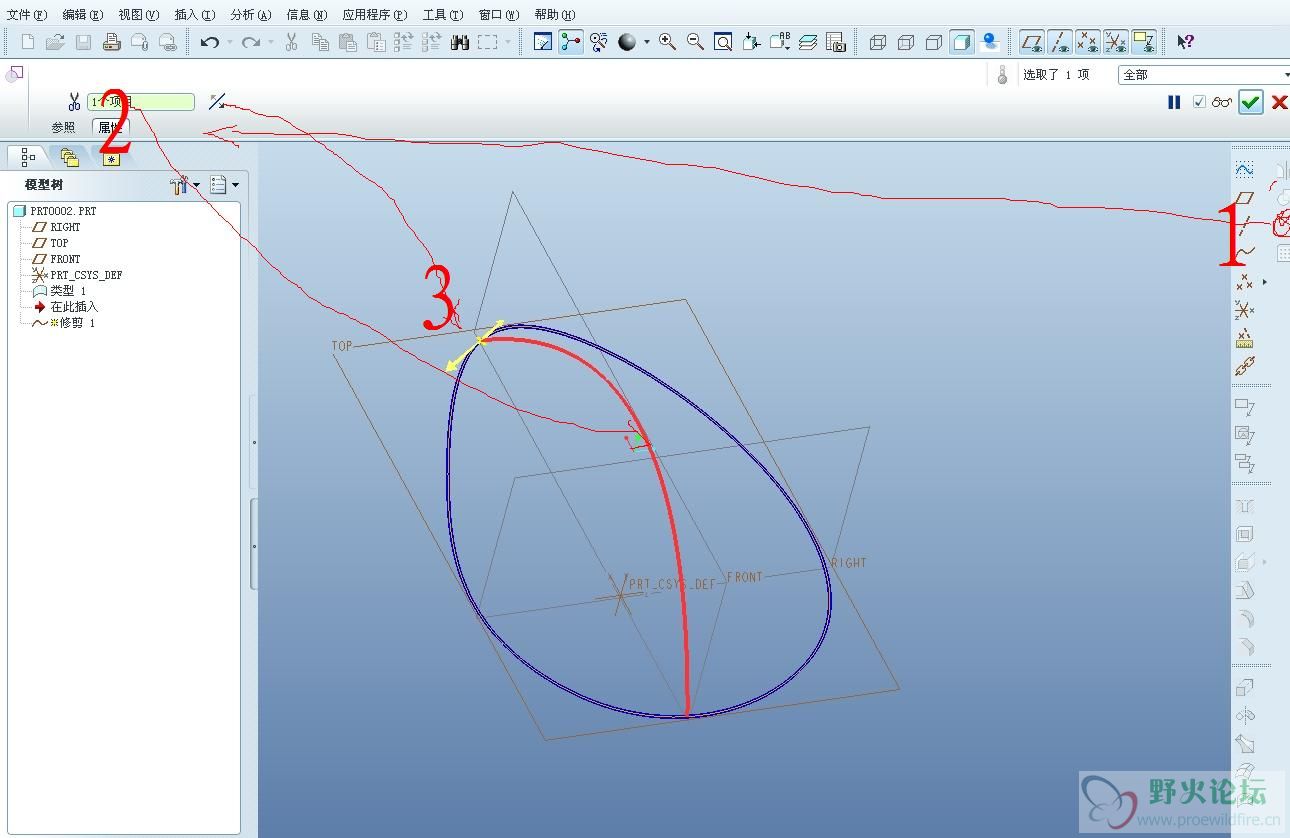Open the 插入(I) menu
This screenshot has height=838, width=1290.
tap(194, 15)
